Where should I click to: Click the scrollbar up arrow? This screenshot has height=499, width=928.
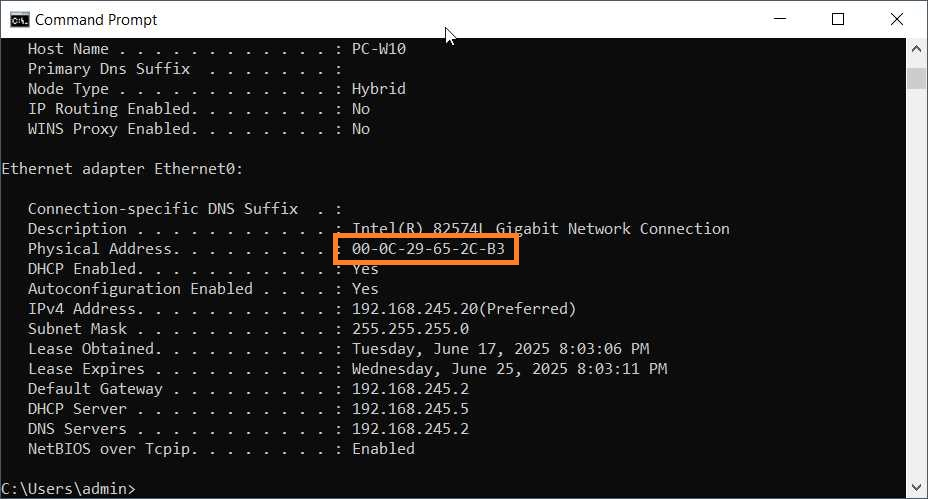tap(916, 51)
